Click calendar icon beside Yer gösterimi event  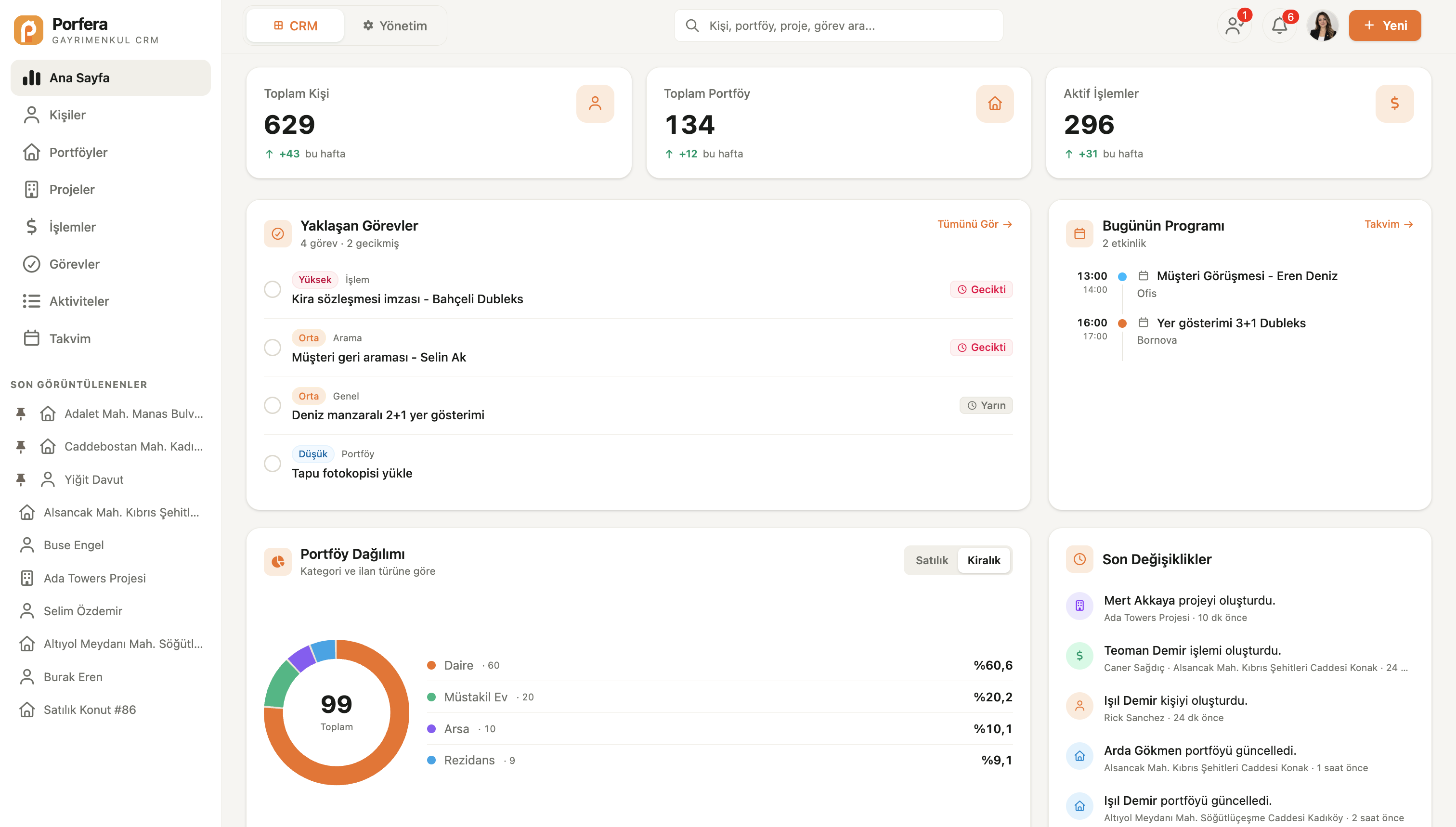1143,323
